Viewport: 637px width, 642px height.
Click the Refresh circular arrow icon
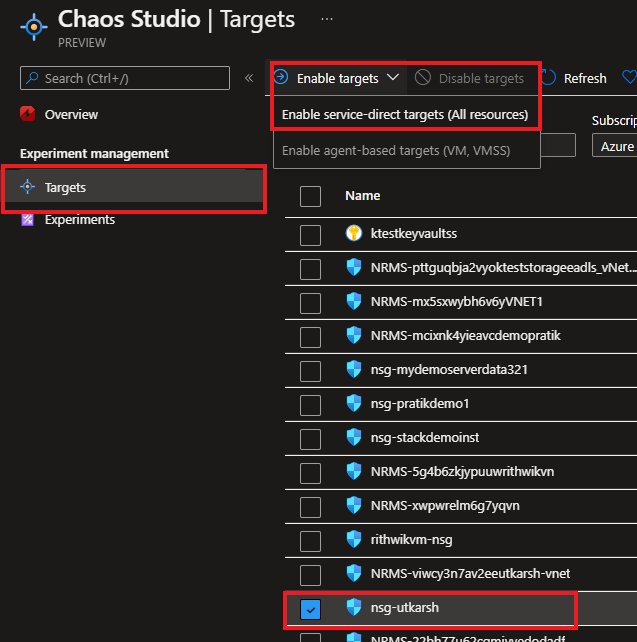pyautogui.click(x=549, y=77)
